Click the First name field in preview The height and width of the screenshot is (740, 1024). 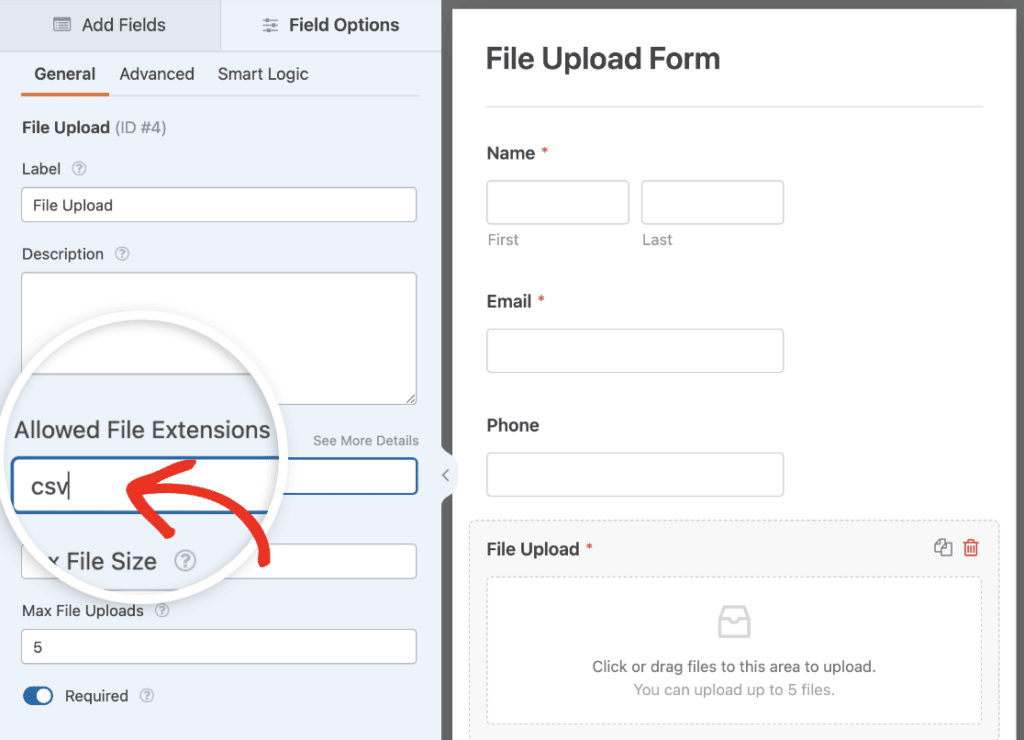pos(557,202)
